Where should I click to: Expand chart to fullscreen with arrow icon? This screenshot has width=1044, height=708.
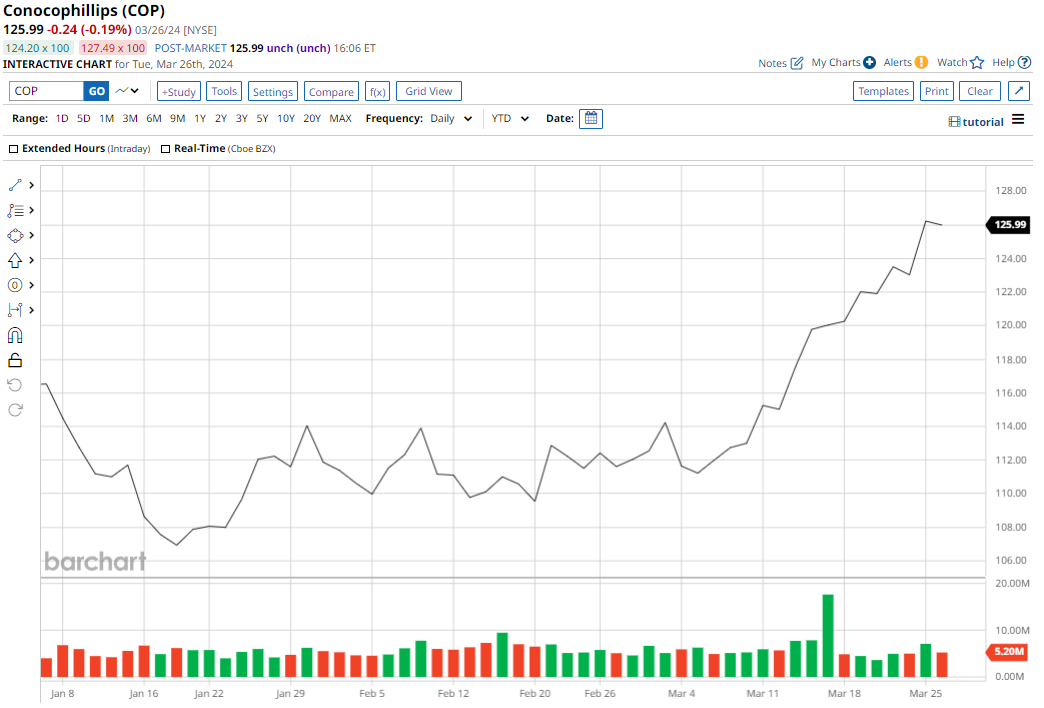pos(1019,91)
